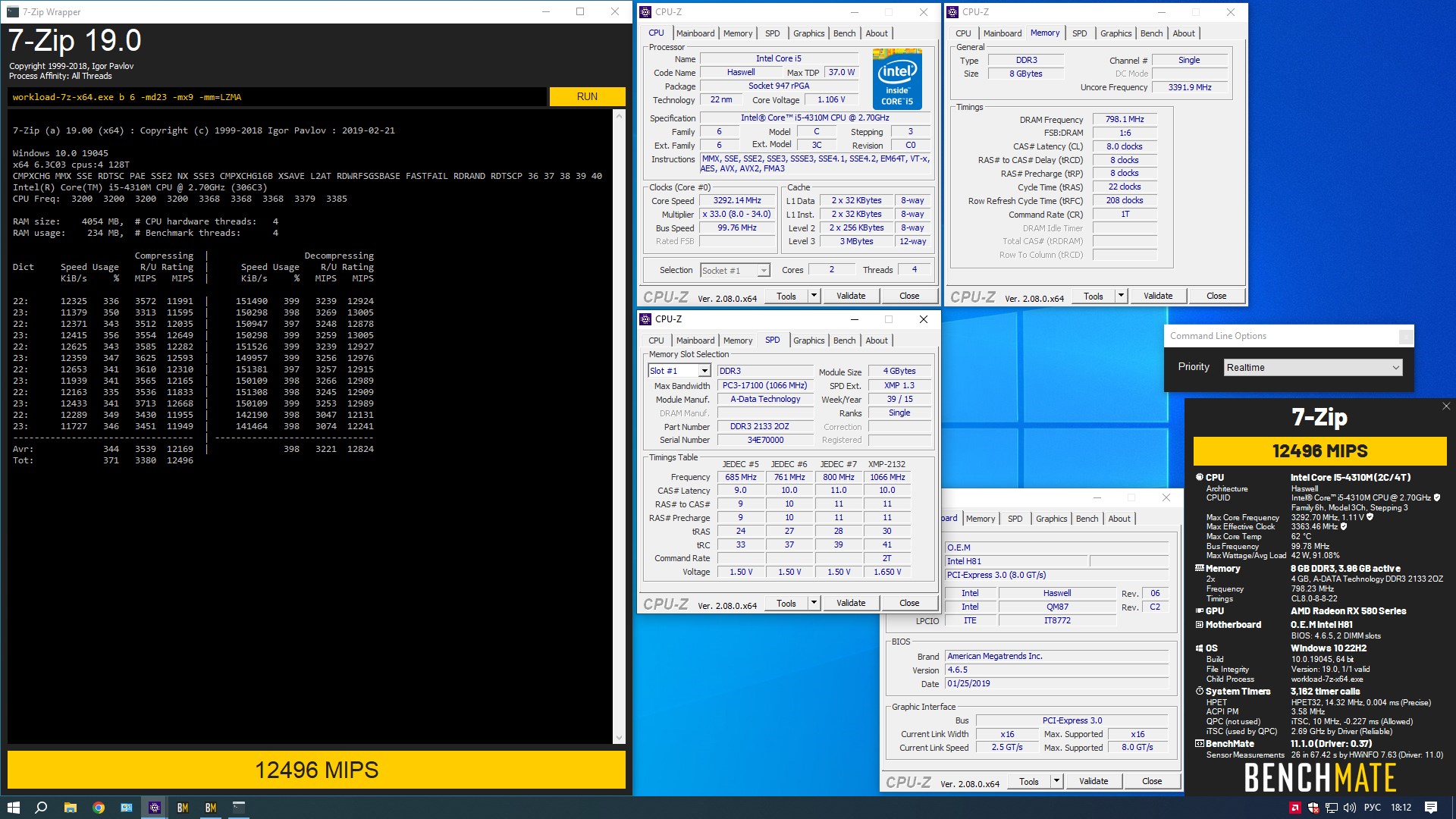Click the verified shield icon next to CPUID value
The image size is (1456, 819).
1436,497
